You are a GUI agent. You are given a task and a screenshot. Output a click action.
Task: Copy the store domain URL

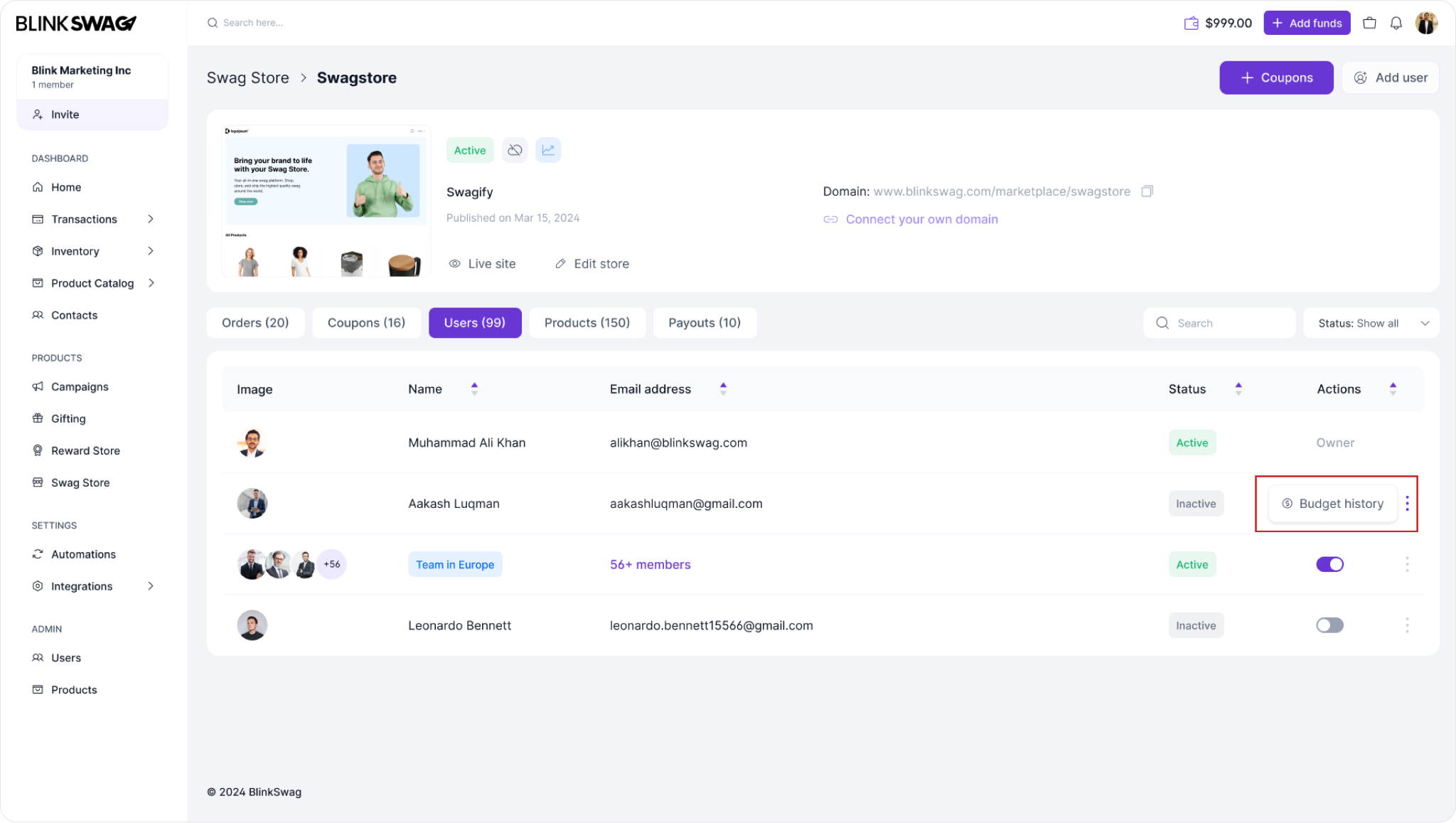1147,191
